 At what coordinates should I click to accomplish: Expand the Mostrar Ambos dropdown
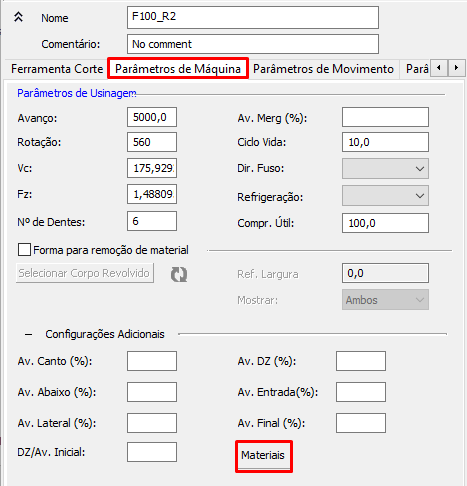(385, 300)
